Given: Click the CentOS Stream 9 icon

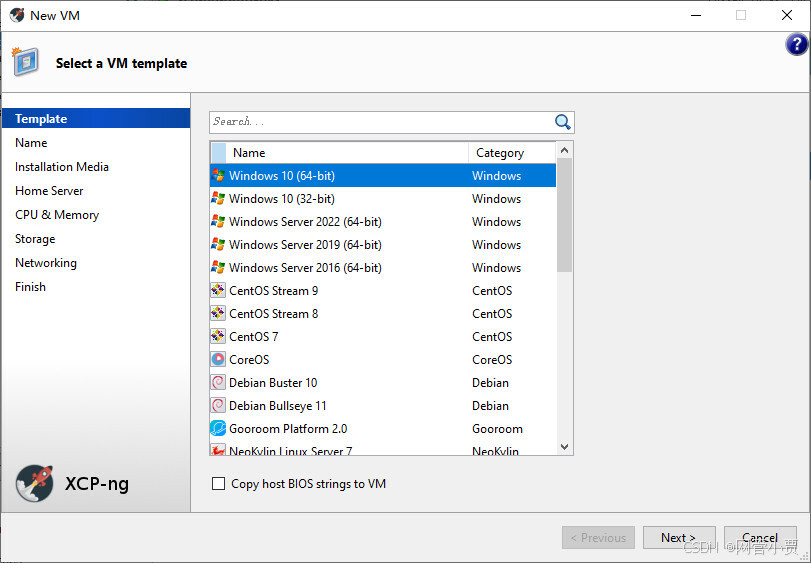Looking at the screenshot, I should tap(218, 291).
